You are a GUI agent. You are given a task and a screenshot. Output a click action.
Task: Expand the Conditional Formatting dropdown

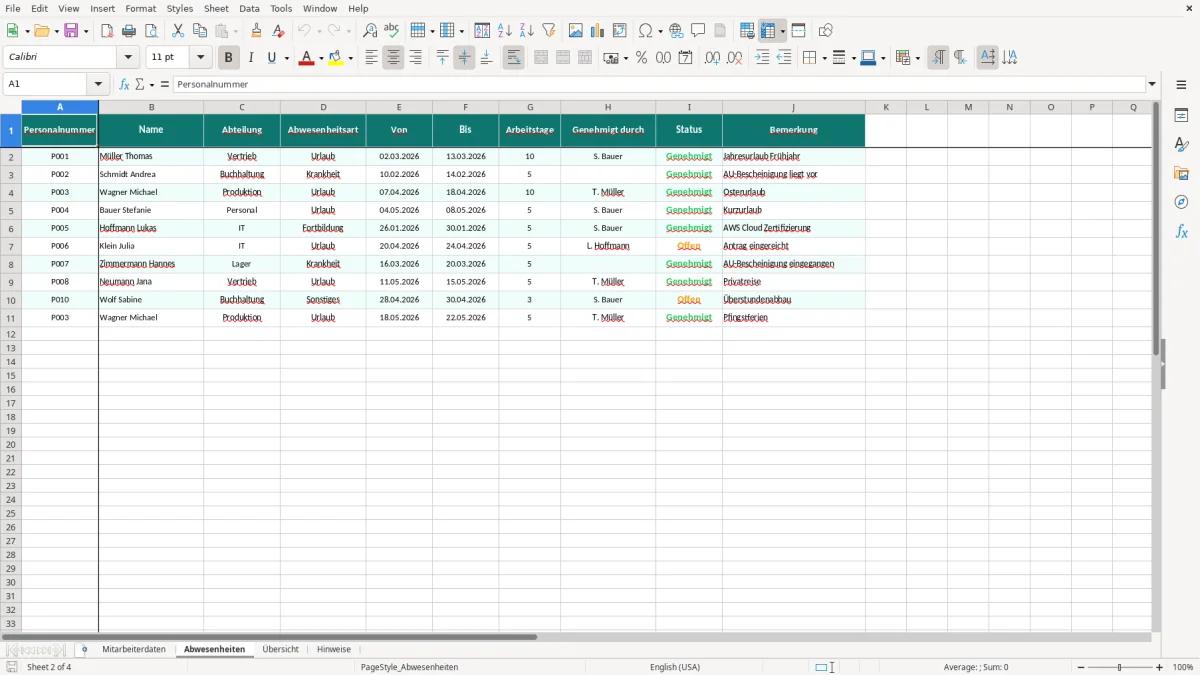[917, 58]
